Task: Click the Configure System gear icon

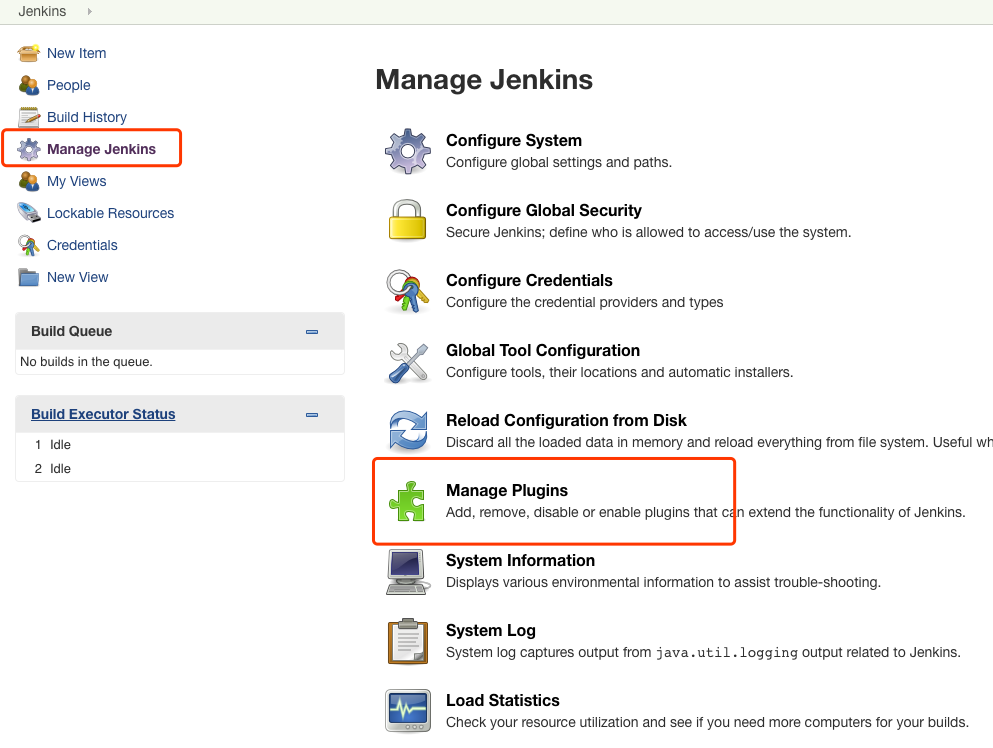Action: click(x=407, y=151)
